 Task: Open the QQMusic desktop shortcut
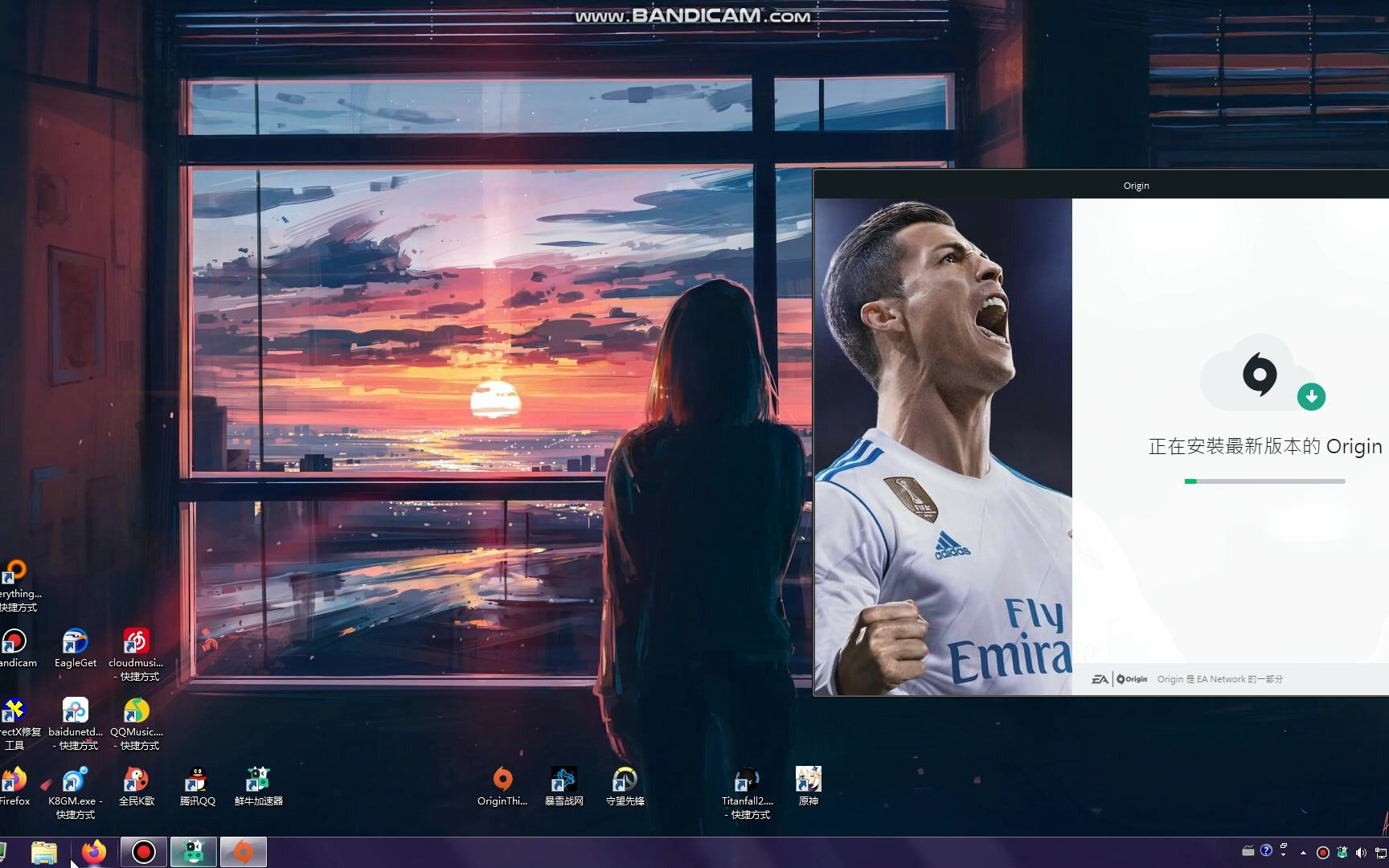click(x=136, y=723)
